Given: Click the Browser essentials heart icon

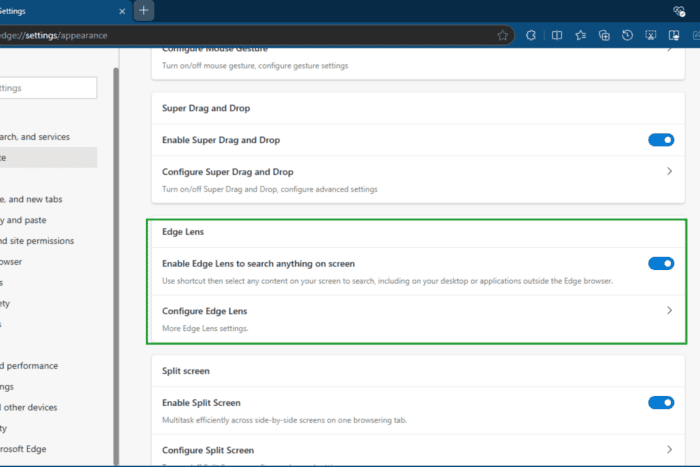Looking at the screenshot, I should (679, 11).
